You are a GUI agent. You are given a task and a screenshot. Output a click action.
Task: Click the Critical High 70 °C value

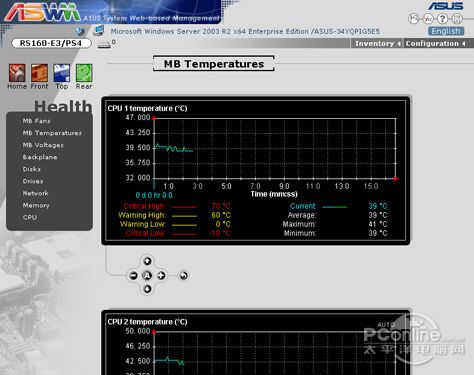[x=221, y=206]
